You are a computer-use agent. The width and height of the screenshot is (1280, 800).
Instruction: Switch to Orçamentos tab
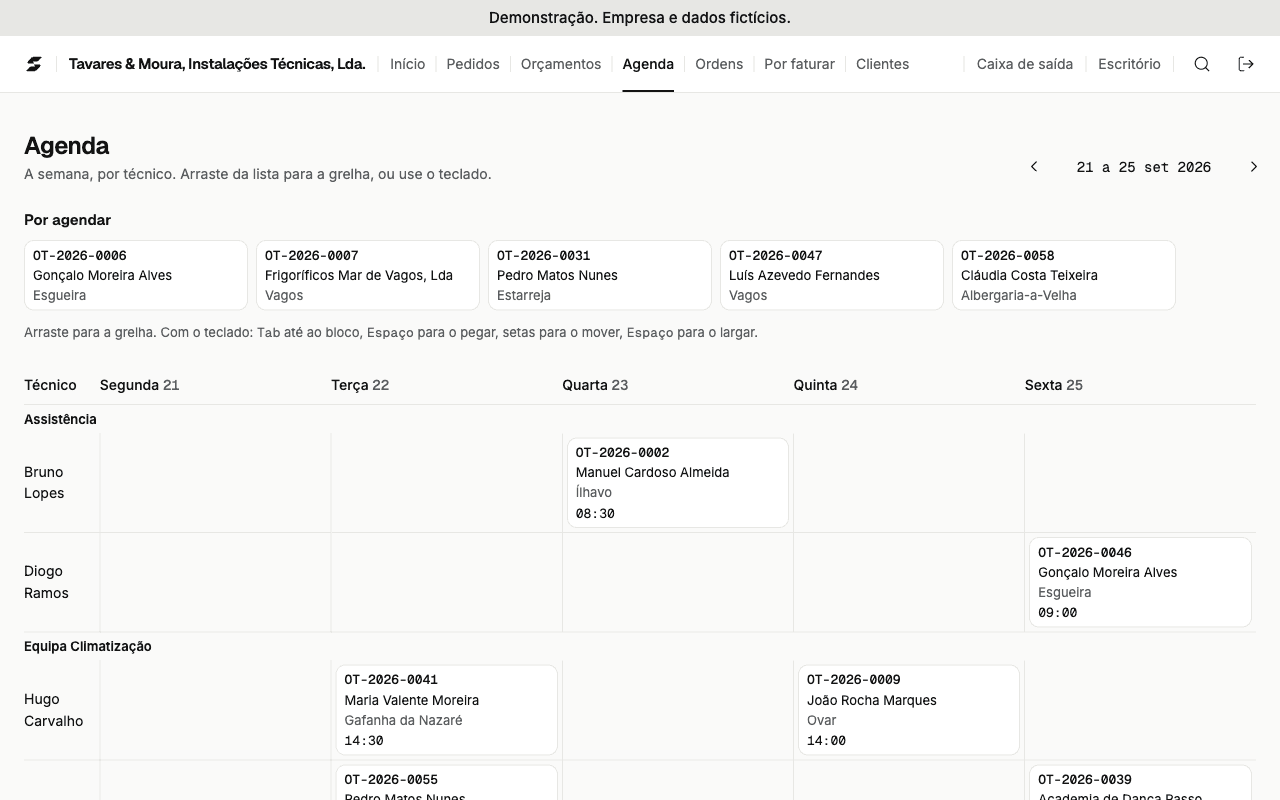561,64
